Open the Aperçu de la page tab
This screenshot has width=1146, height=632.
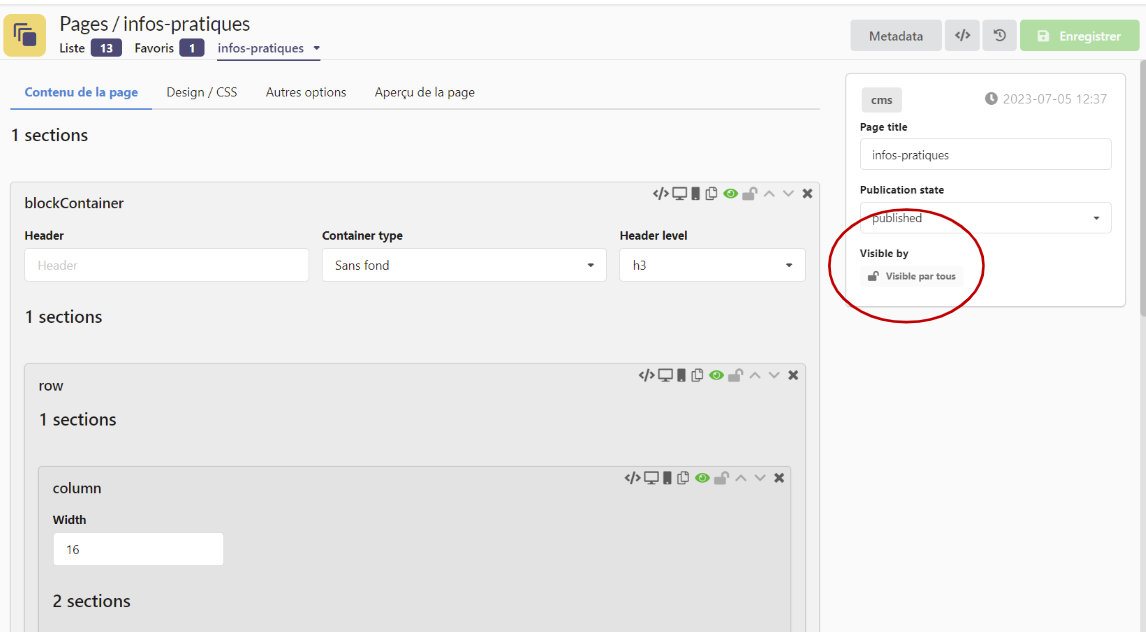424,92
